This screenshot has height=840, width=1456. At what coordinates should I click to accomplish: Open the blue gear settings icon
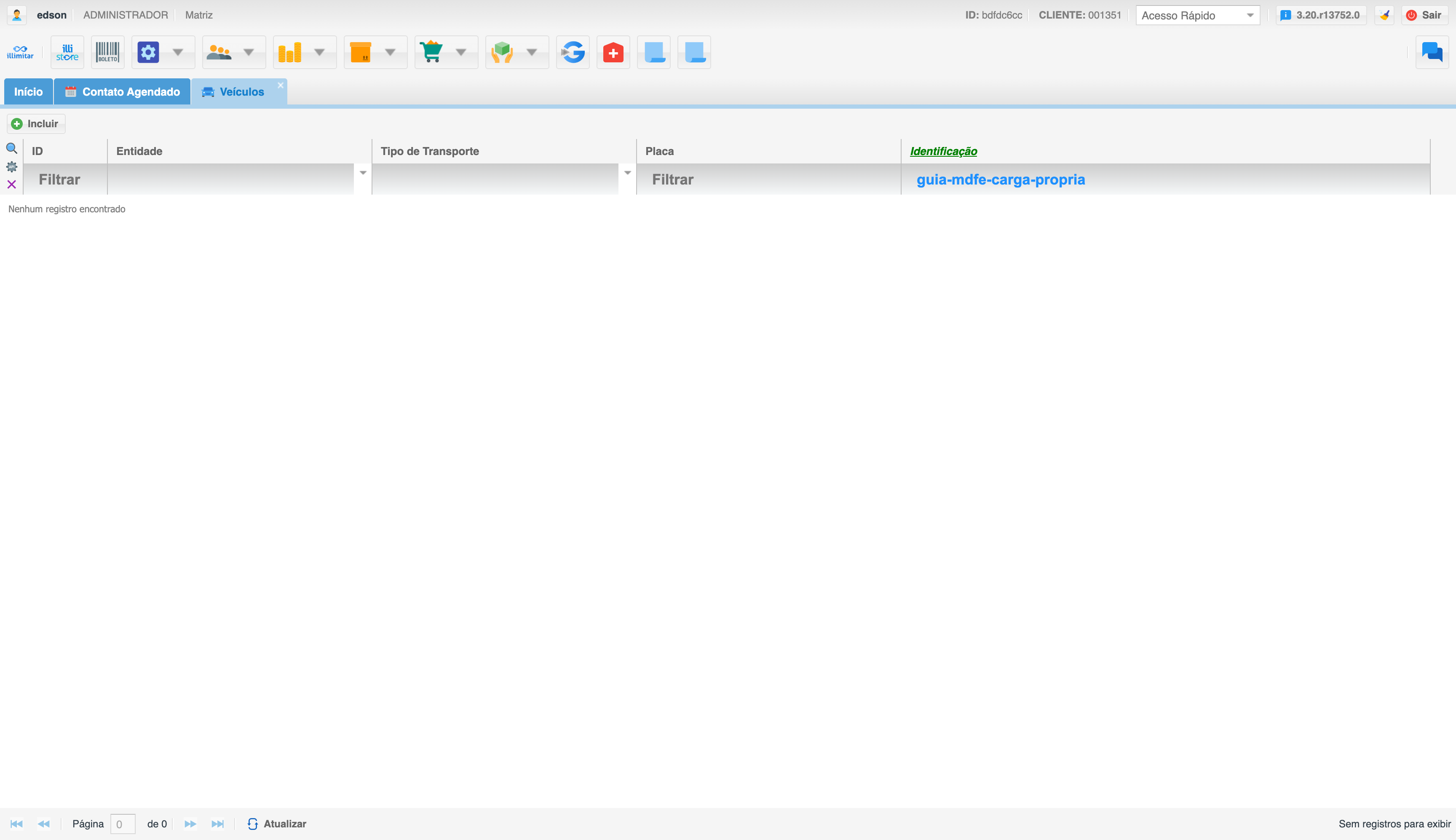pos(148,53)
